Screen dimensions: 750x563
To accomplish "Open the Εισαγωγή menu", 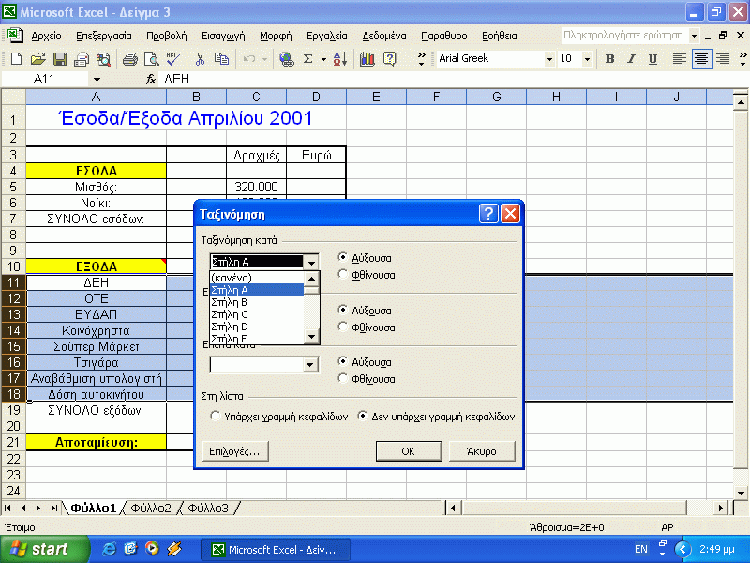I will 223,35.
